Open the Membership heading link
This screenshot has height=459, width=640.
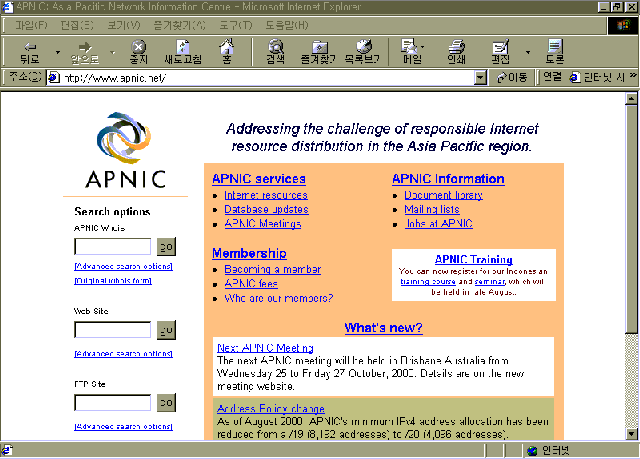249,253
